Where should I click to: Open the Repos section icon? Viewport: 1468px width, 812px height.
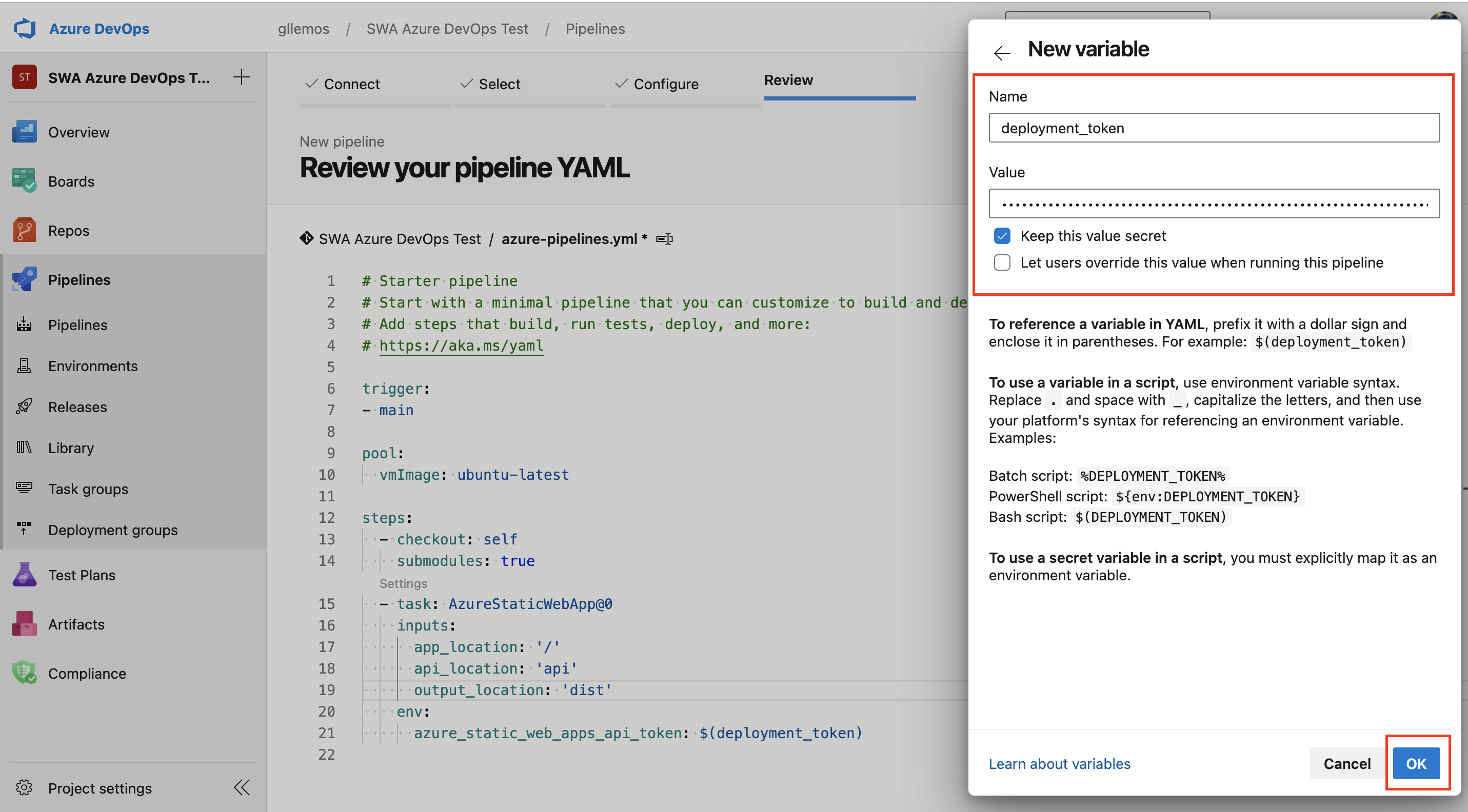[x=24, y=230]
